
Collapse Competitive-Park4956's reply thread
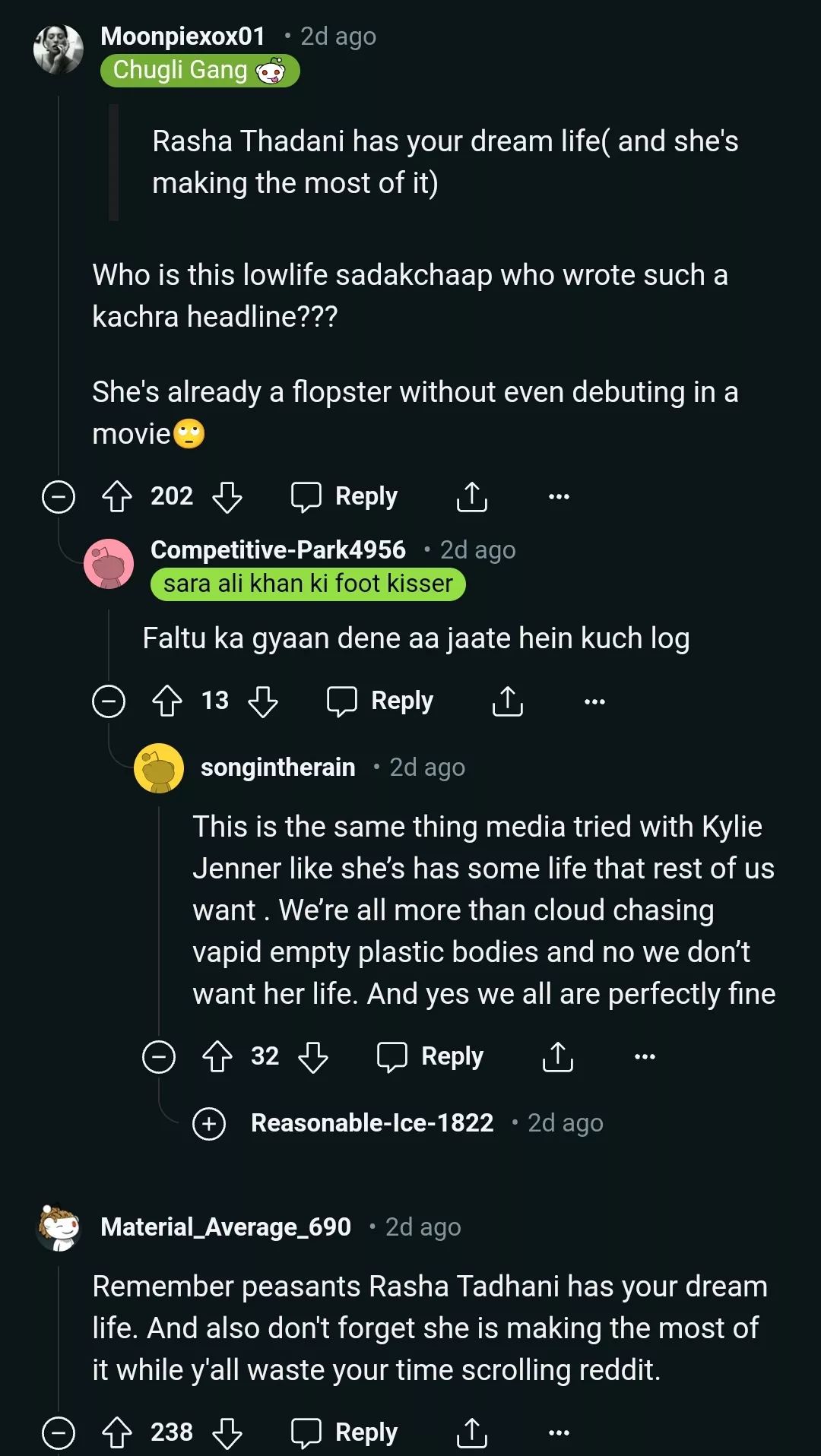109,701
